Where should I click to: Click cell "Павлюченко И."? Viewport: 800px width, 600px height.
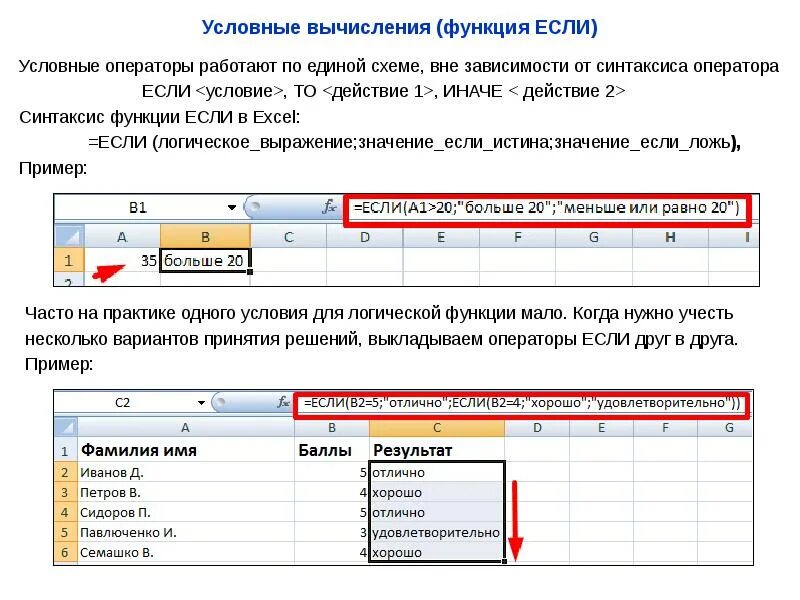186,532
